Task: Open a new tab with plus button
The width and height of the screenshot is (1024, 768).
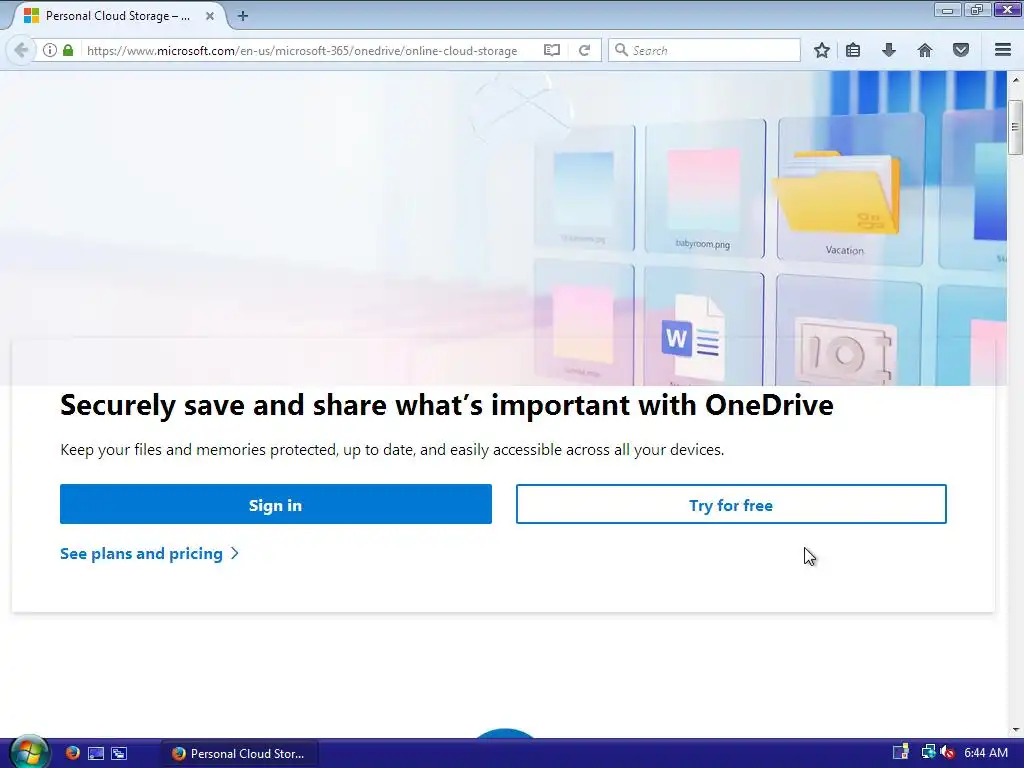Action: pyautogui.click(x=242, y=16)
